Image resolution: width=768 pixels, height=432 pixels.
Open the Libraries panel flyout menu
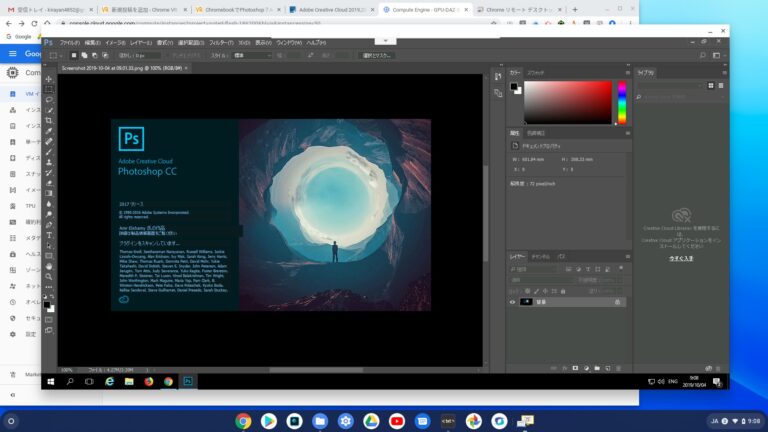coord(724,72)
